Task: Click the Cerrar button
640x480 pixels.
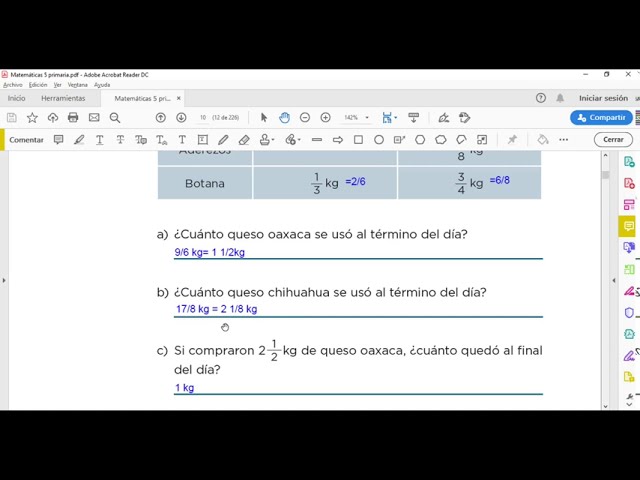Action: coord(613,140)
